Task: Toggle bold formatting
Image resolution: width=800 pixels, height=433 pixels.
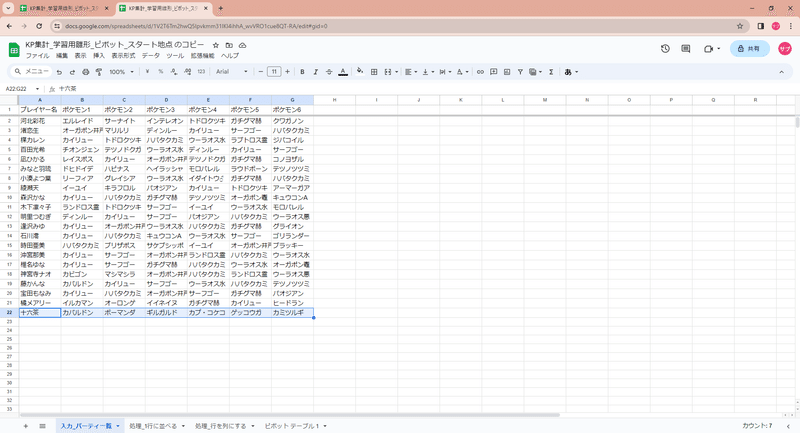Action: coord(302,72)
